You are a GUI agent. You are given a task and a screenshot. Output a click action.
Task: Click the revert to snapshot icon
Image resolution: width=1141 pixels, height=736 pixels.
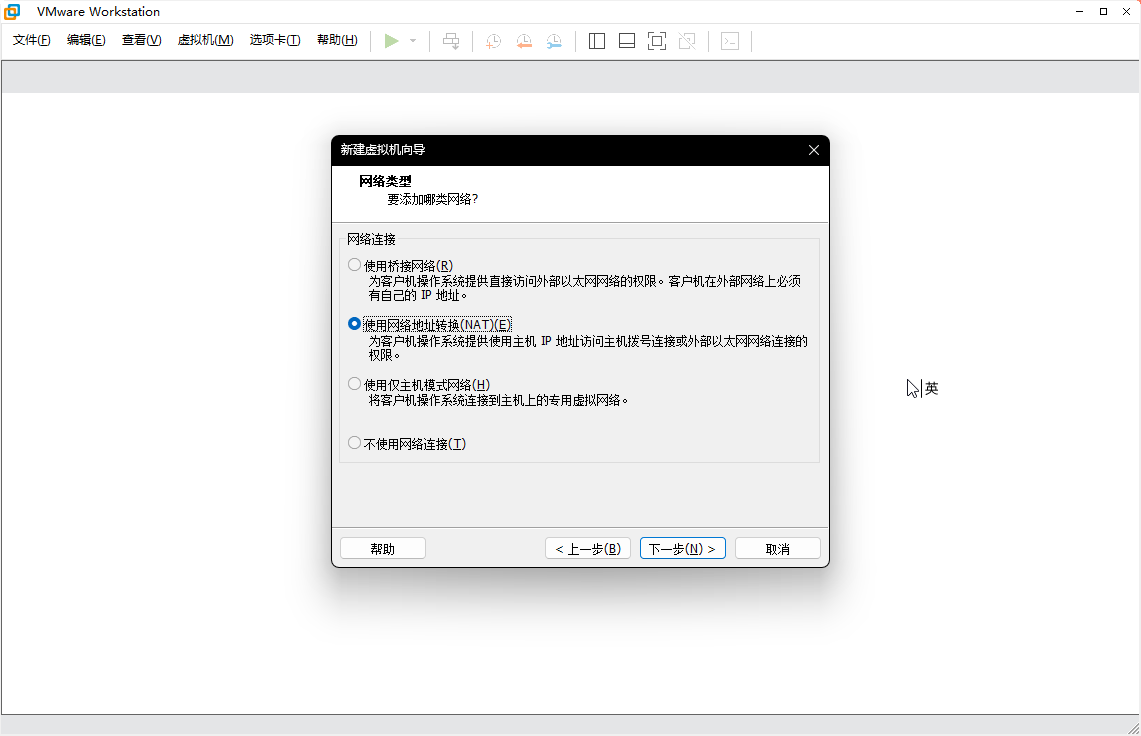pyautogui.click(x=524, y=41)
